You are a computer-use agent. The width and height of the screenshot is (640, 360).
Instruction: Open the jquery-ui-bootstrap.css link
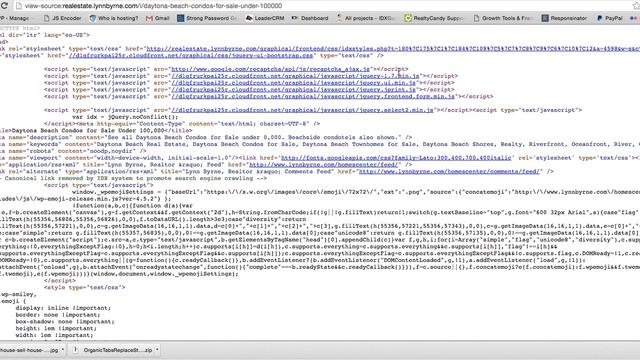pos(191,56)
